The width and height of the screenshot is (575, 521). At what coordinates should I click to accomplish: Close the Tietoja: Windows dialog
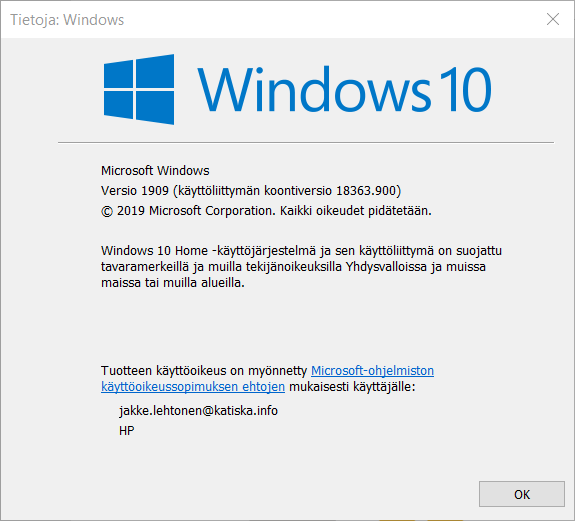click(x=553, y=19)
